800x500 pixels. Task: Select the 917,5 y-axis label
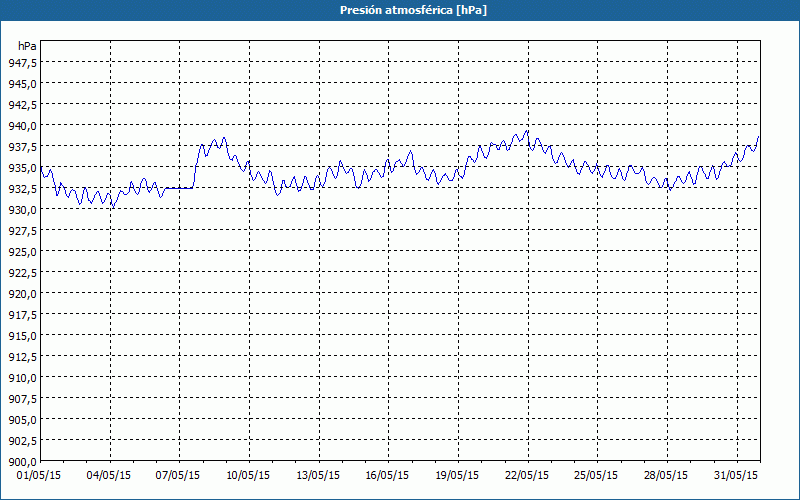pyautogui.click(x=22, y=314)
